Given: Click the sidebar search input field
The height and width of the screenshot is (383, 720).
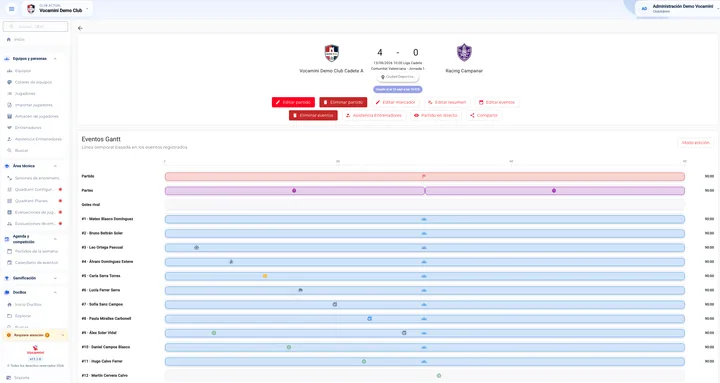Looking at the screenshot, I should point(35,27).
